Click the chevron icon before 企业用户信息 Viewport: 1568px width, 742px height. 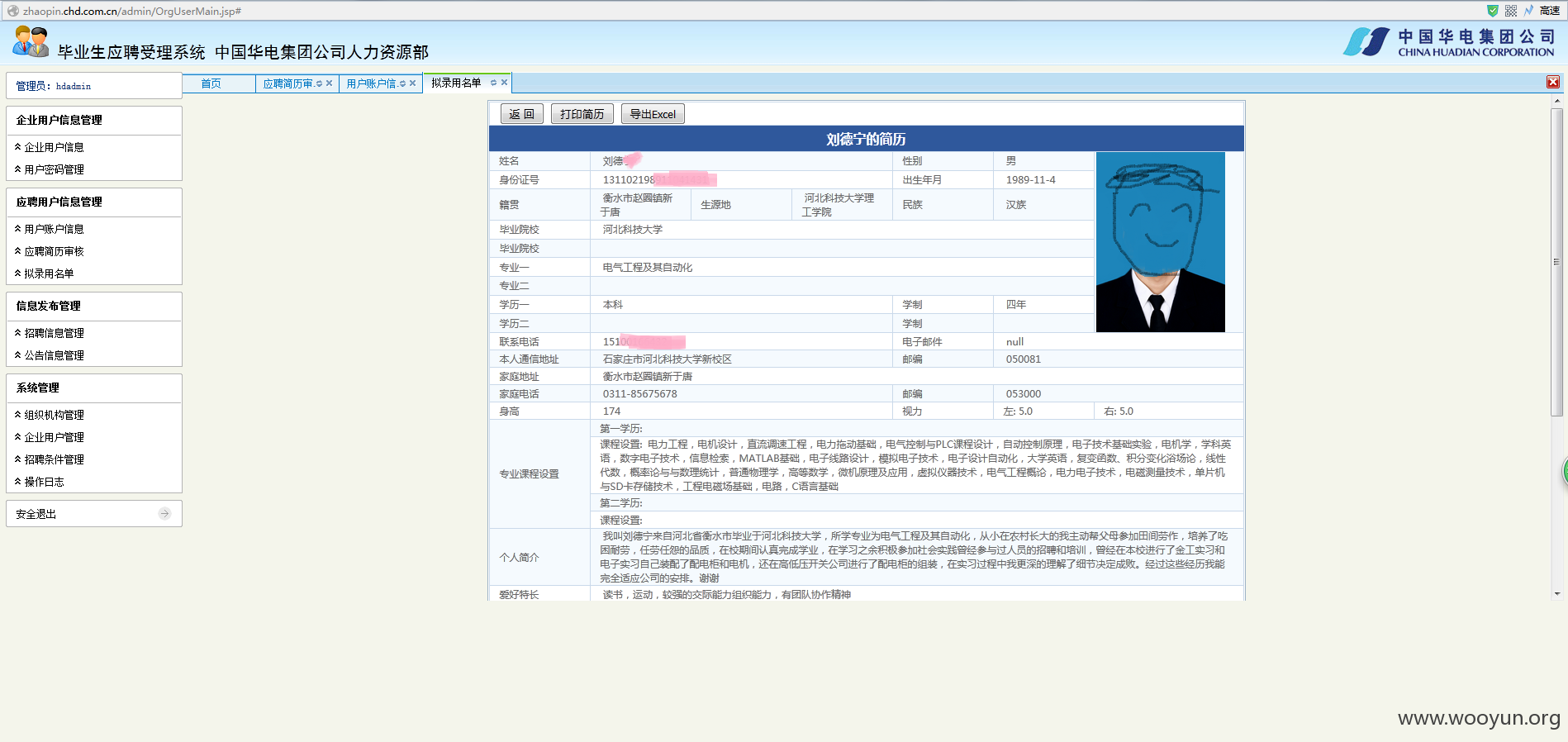(18, 147)
